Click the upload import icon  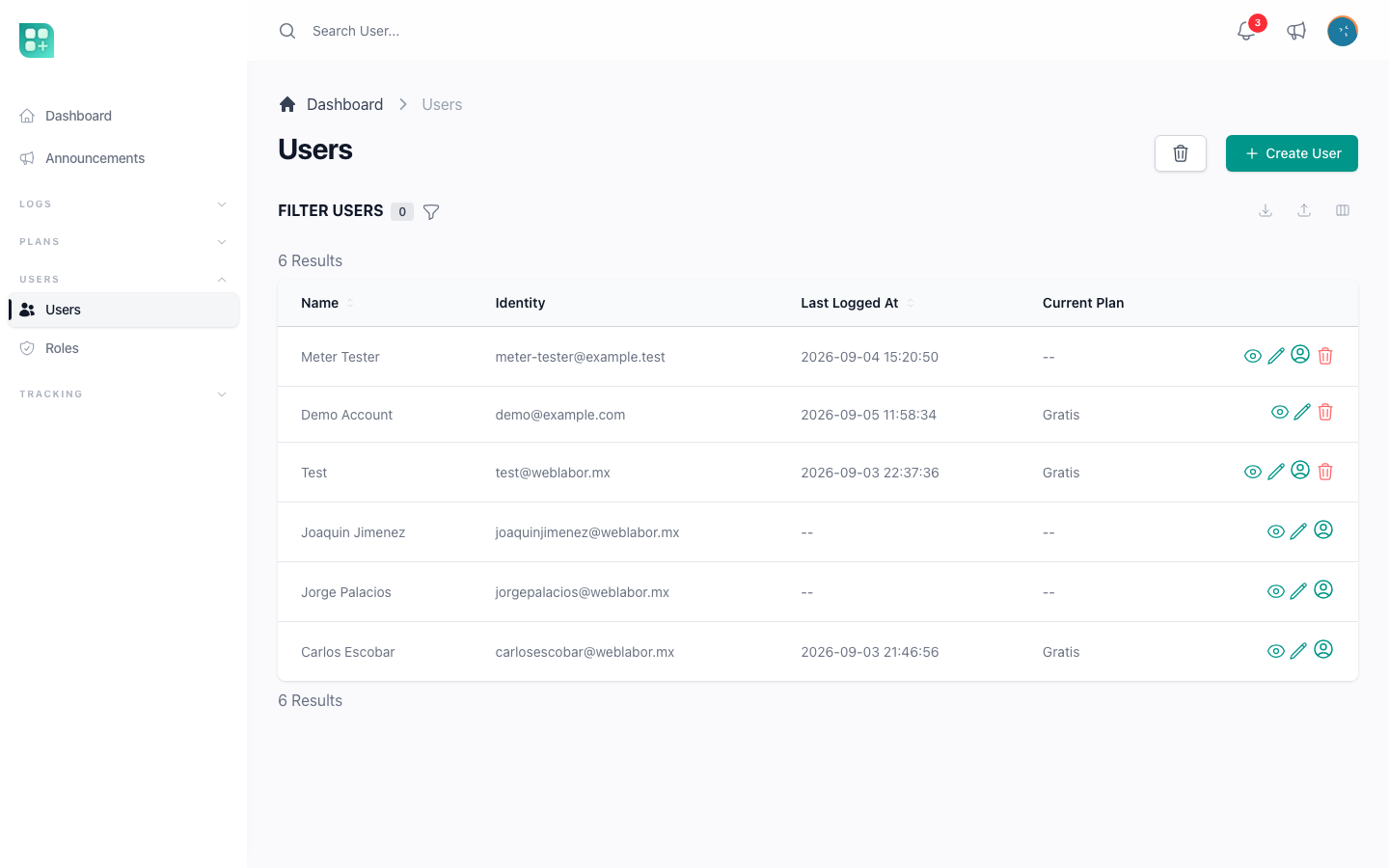coord(1304,210)
